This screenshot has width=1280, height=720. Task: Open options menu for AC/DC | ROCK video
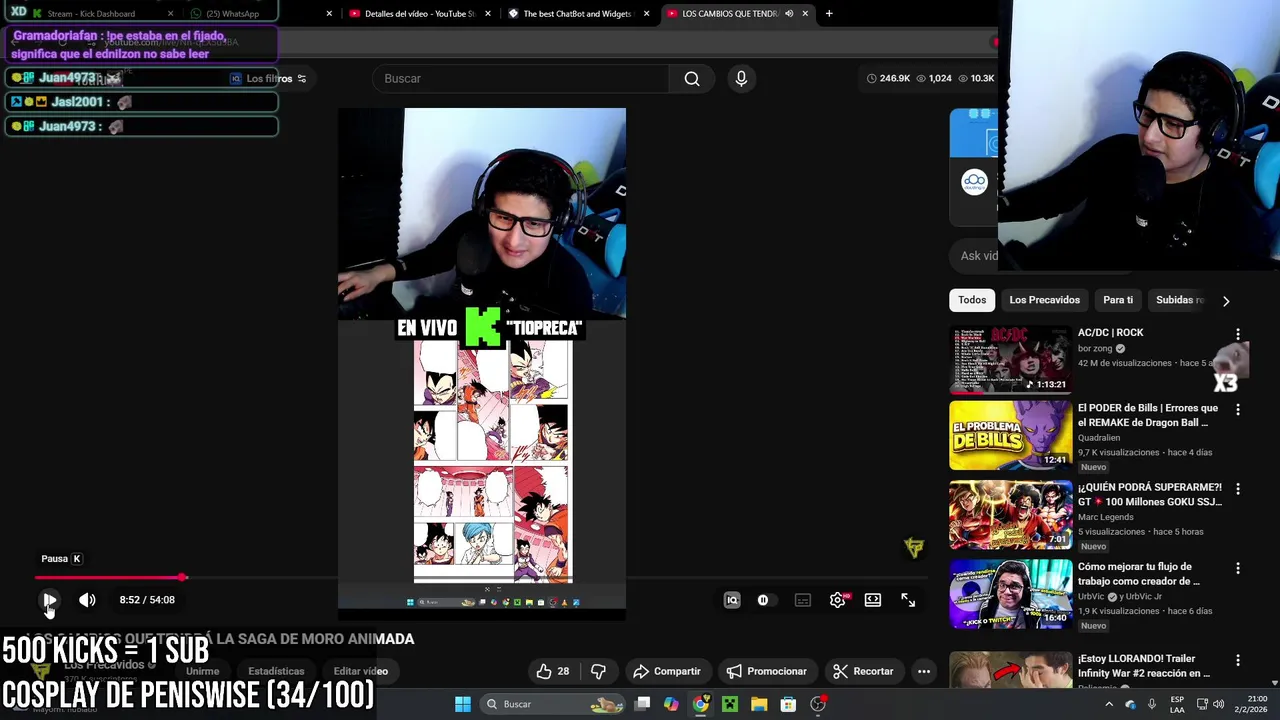click(1238, 334)
